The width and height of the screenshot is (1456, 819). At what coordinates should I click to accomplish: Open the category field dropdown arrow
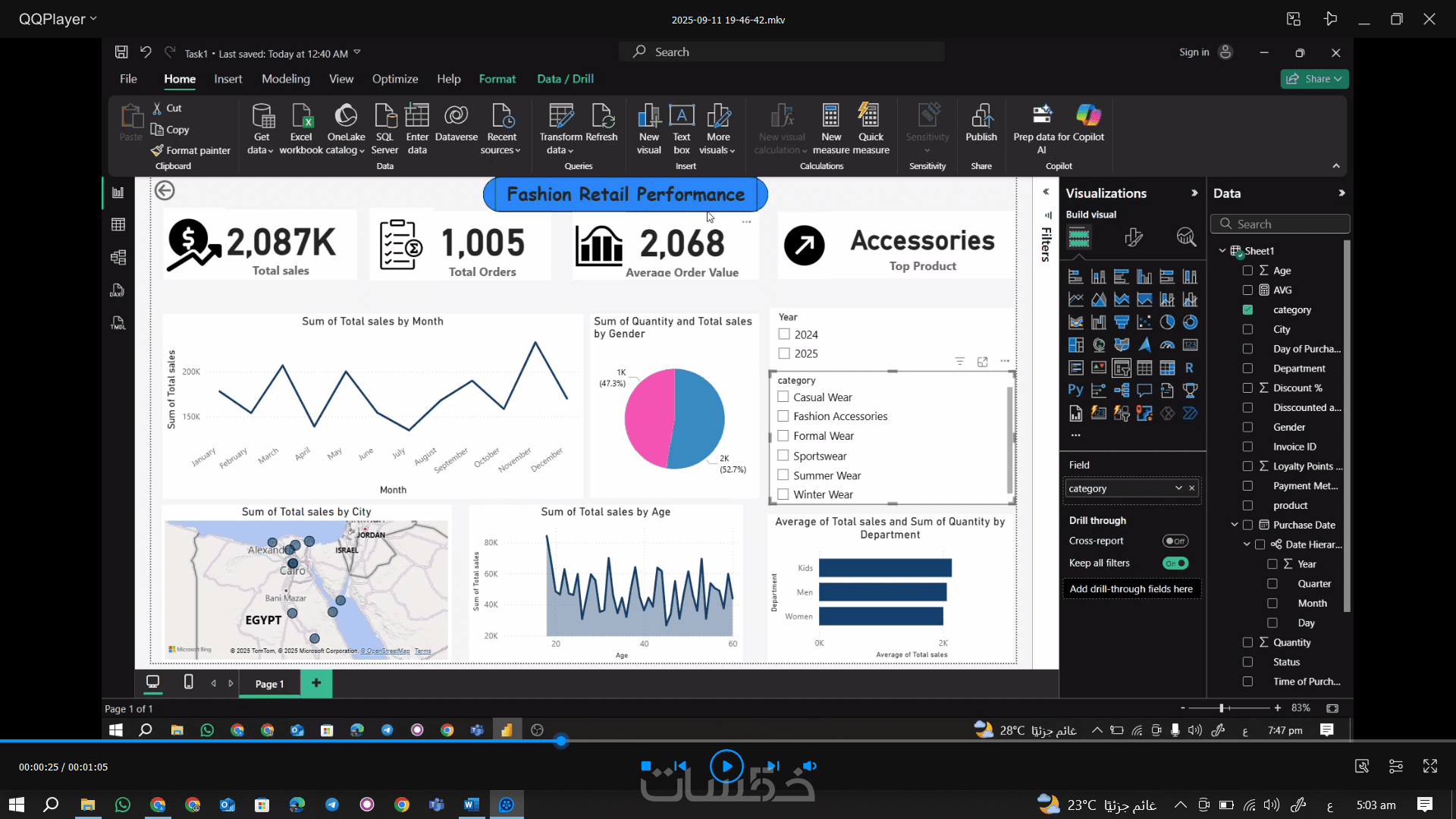[x=1178, y=488]
